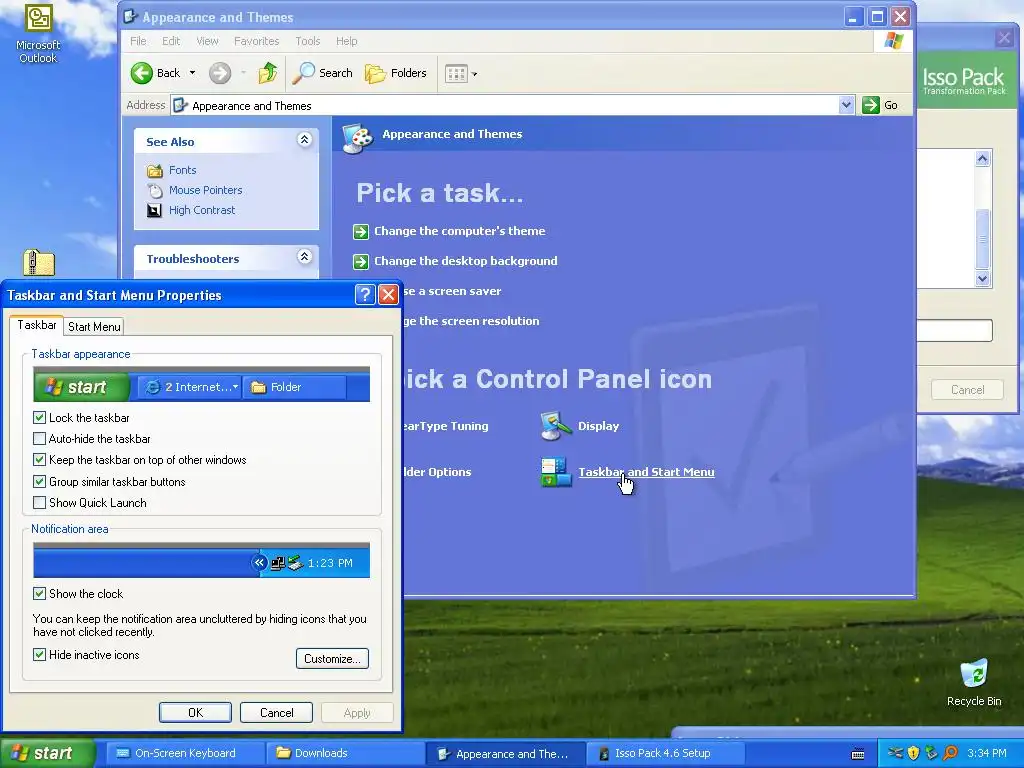Click Change the desktop background link
This screenshot has height=768, width=1024.
466,261
